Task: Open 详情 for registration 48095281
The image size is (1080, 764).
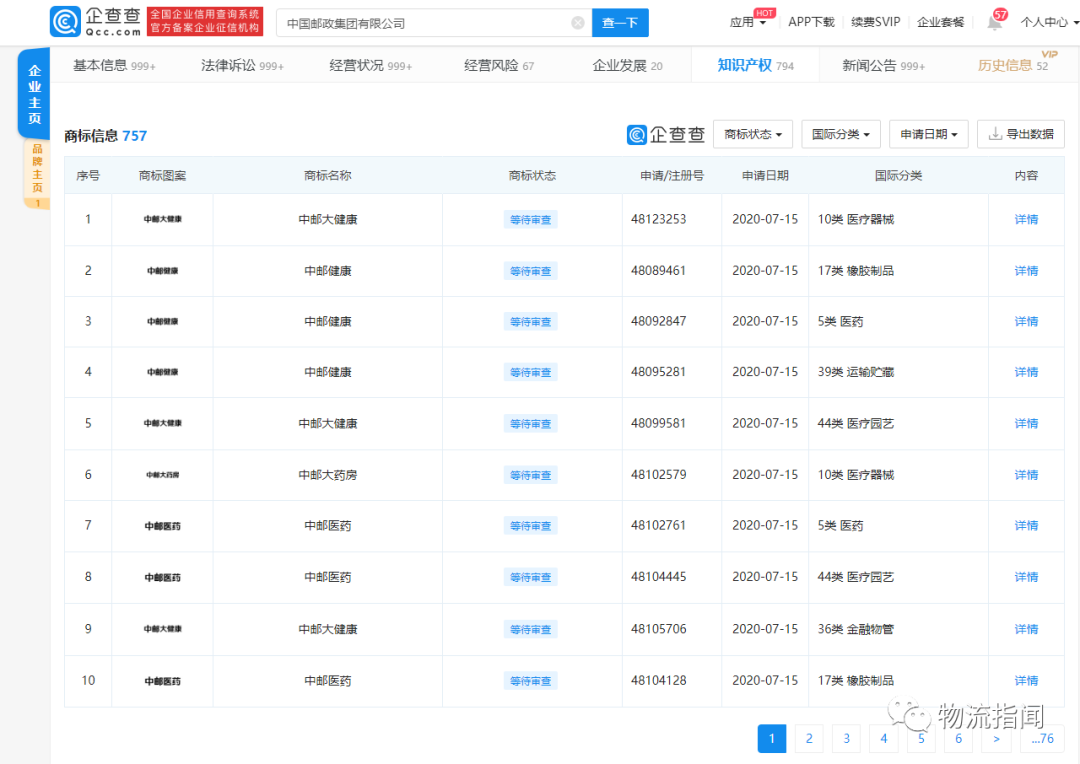Action: coord(1026,373)
